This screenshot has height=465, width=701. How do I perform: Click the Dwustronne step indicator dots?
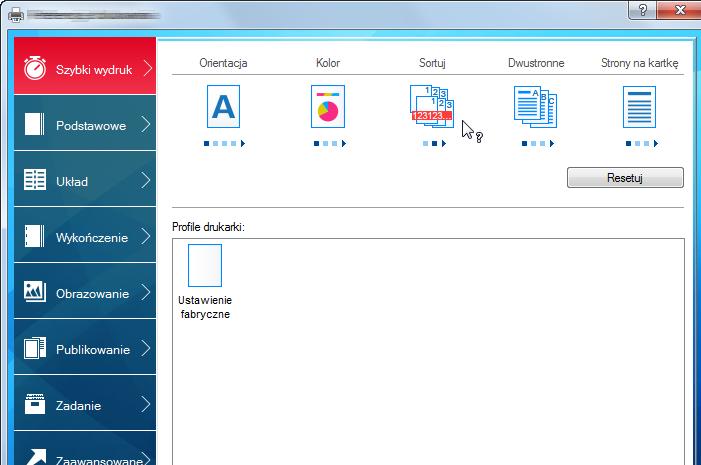538,144
